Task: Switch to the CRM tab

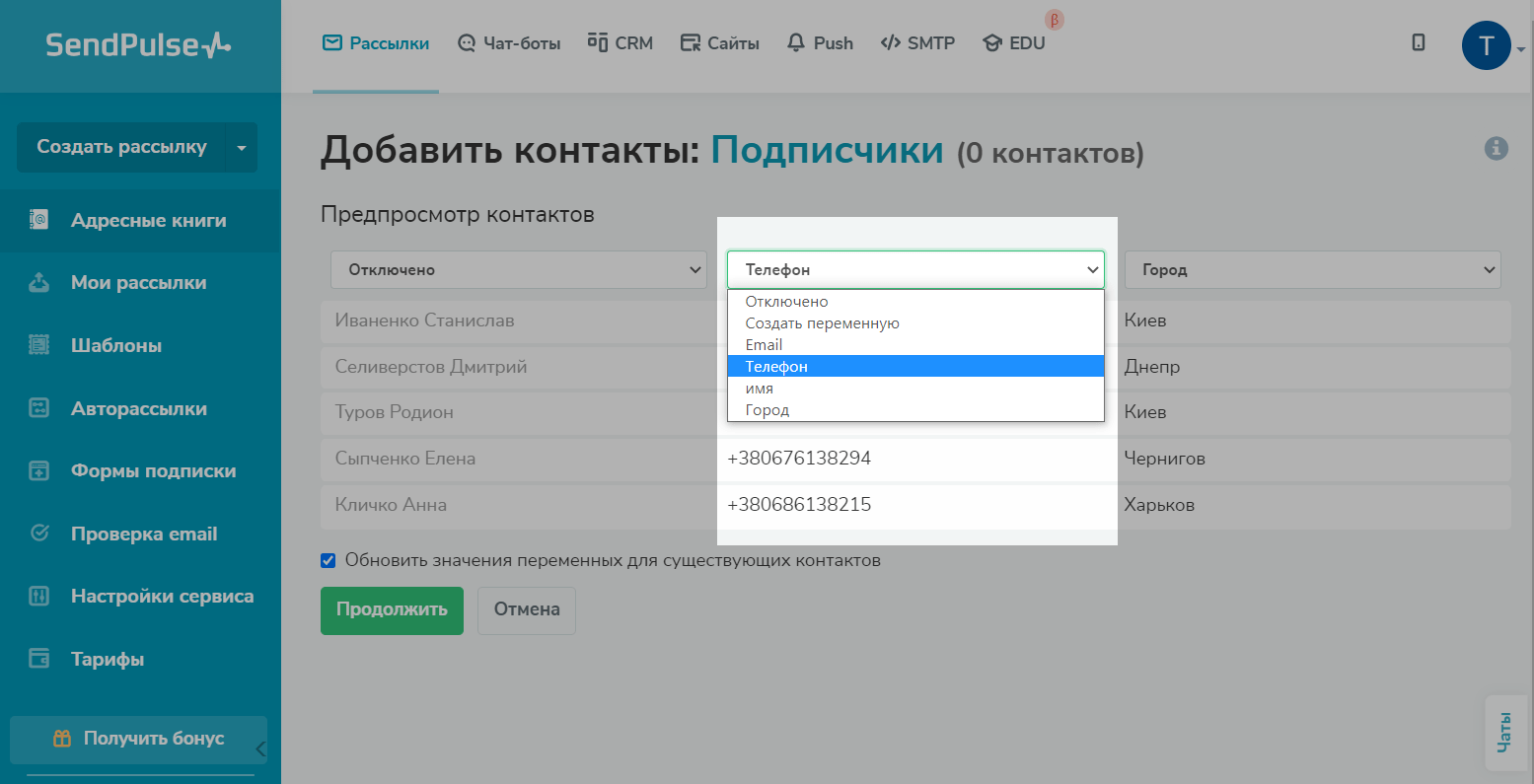Action: (621, 43)
